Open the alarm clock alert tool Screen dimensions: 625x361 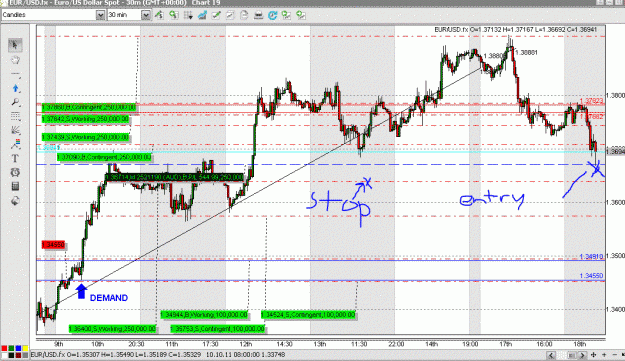(15, 172)
